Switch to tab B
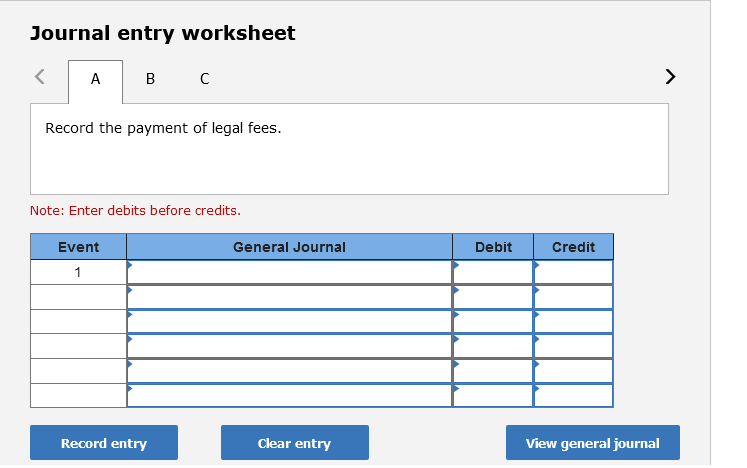 pos(150,79)
